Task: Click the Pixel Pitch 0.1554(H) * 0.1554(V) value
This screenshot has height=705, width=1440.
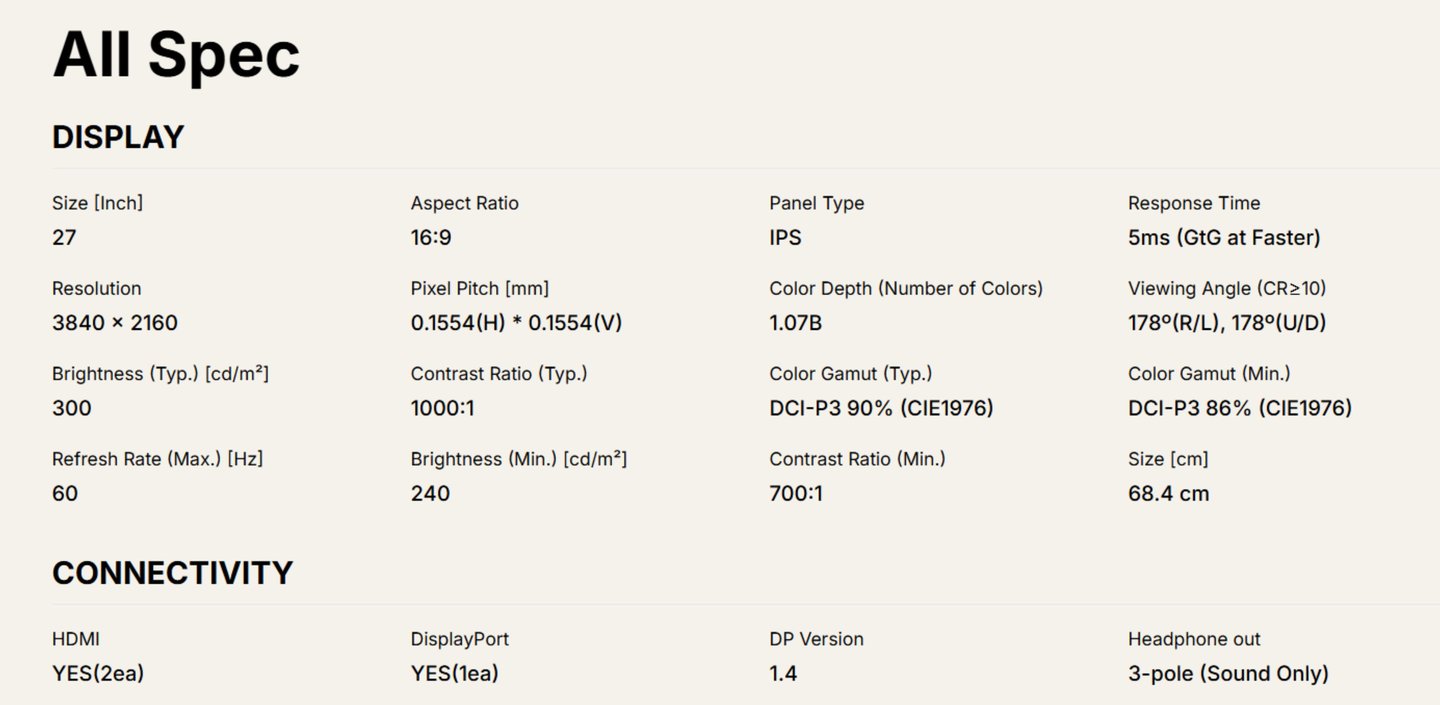Action: 517,323
